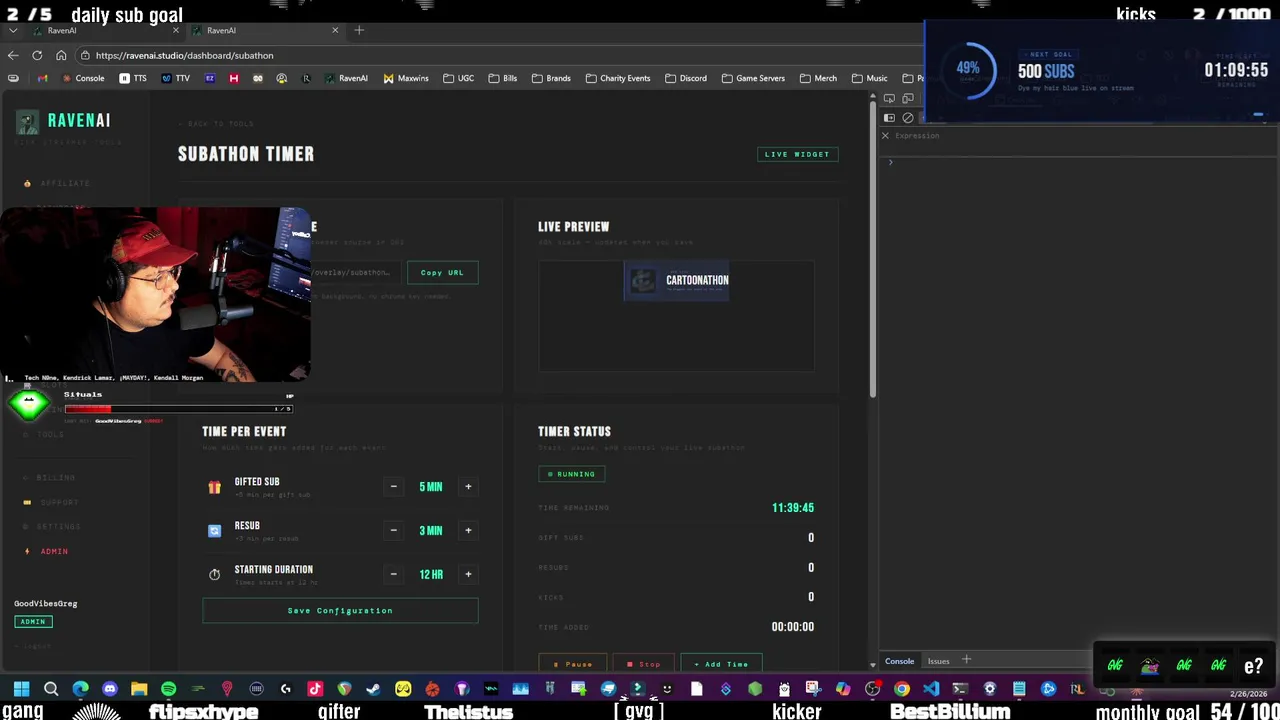Viewport: 1280px width, 720px height.
Task: Click the RavenAI logo in sidebar
Action: (64, 121)
